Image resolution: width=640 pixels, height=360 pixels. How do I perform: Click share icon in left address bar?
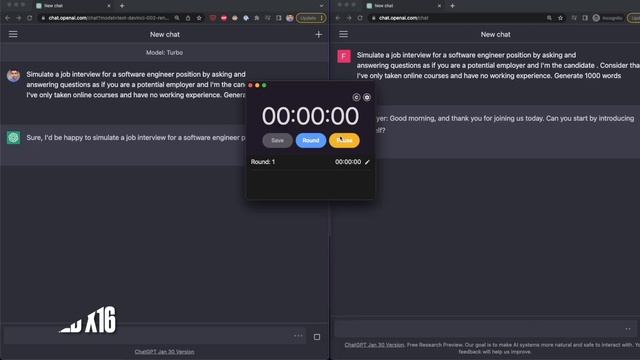(188, 18)
